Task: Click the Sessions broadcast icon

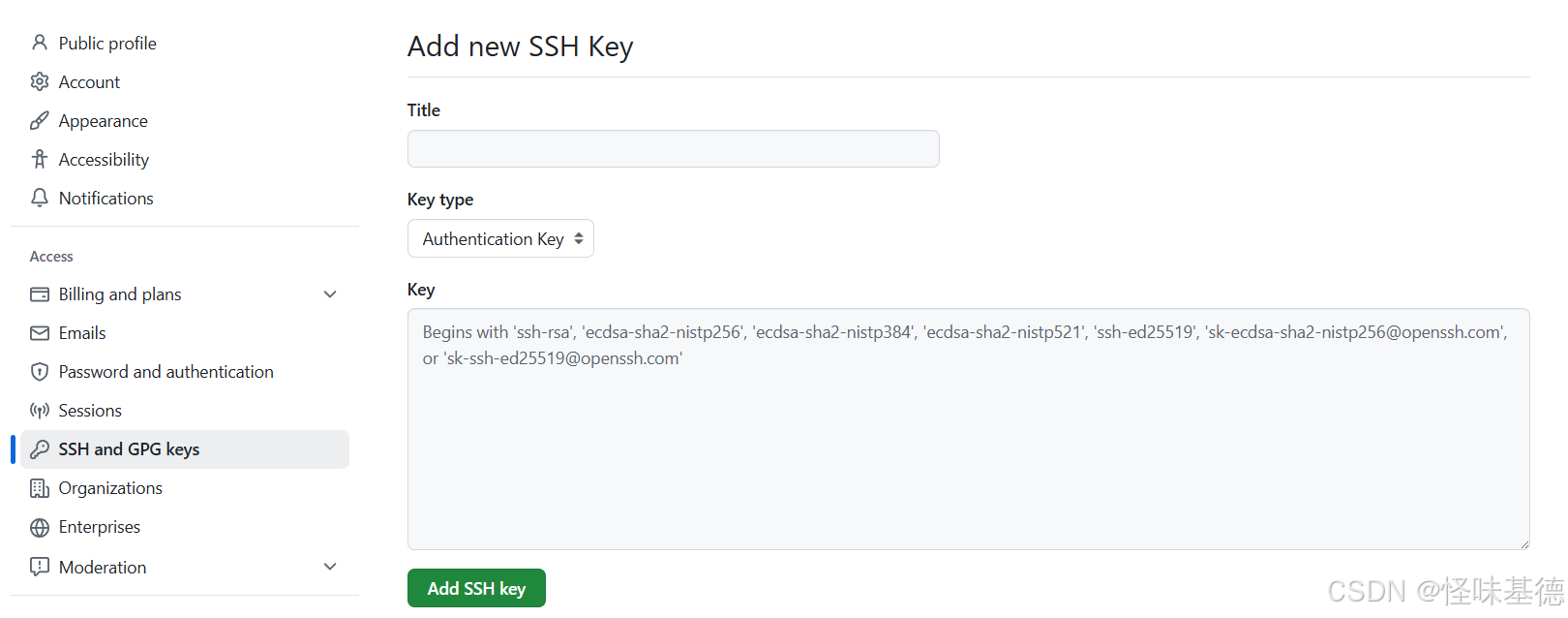Action: click(39, 410)
